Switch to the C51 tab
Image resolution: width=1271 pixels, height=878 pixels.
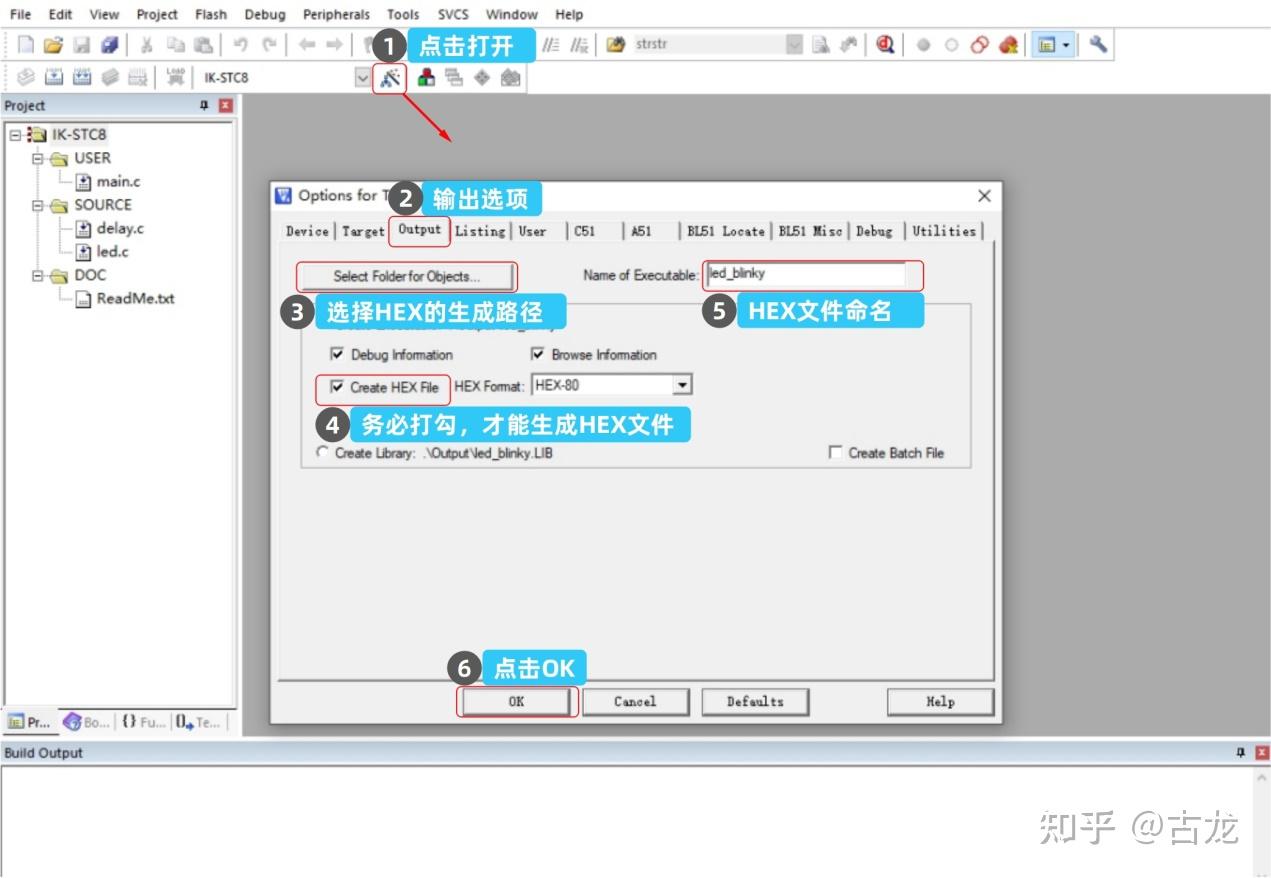coord(585,231)
